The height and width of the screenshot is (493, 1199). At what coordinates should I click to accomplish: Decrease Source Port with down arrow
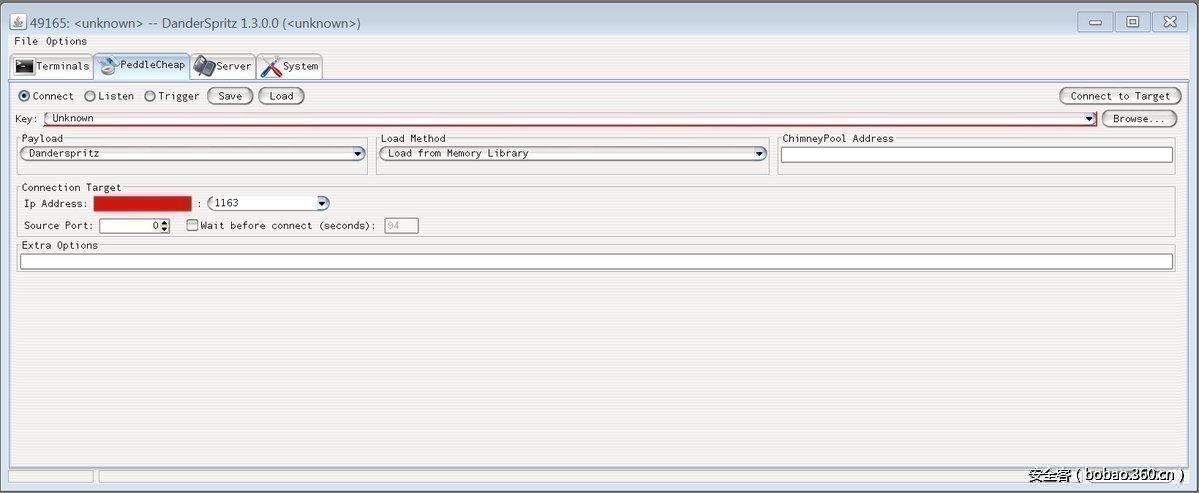pos(165,229)
